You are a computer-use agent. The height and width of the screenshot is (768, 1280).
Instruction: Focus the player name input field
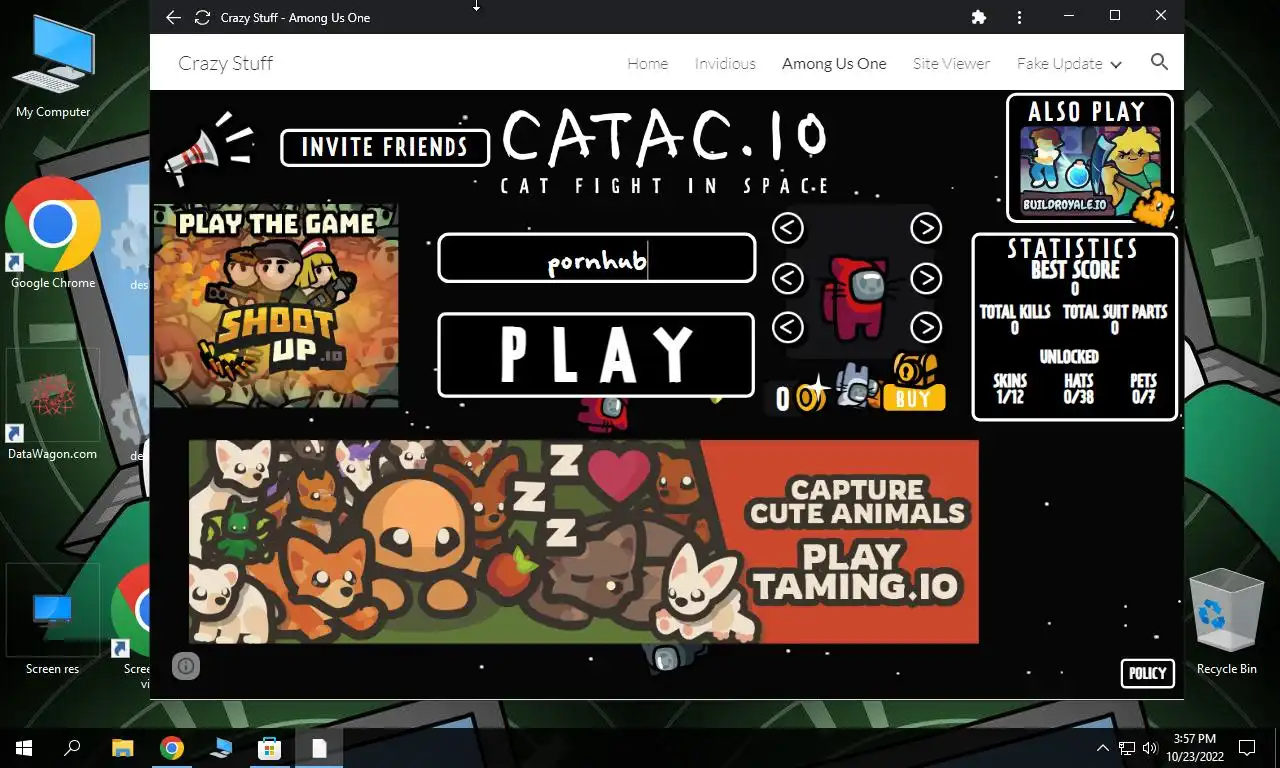[596, 259]
